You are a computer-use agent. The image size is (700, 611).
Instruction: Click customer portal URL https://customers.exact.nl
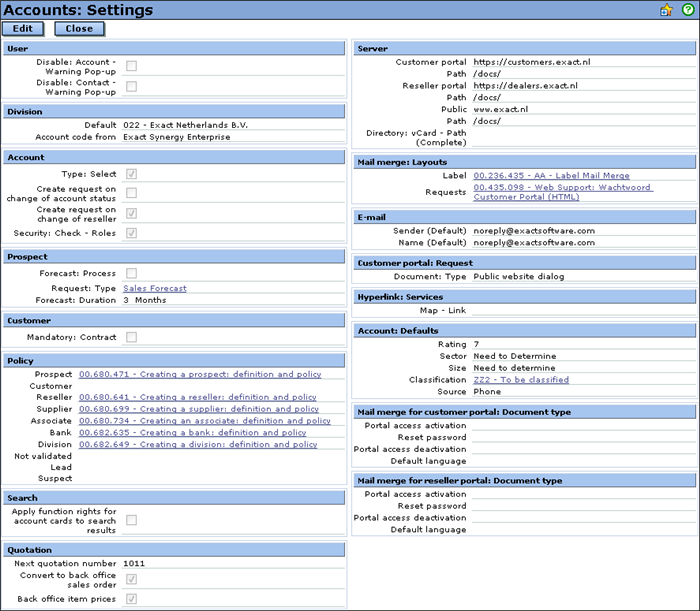532,62
